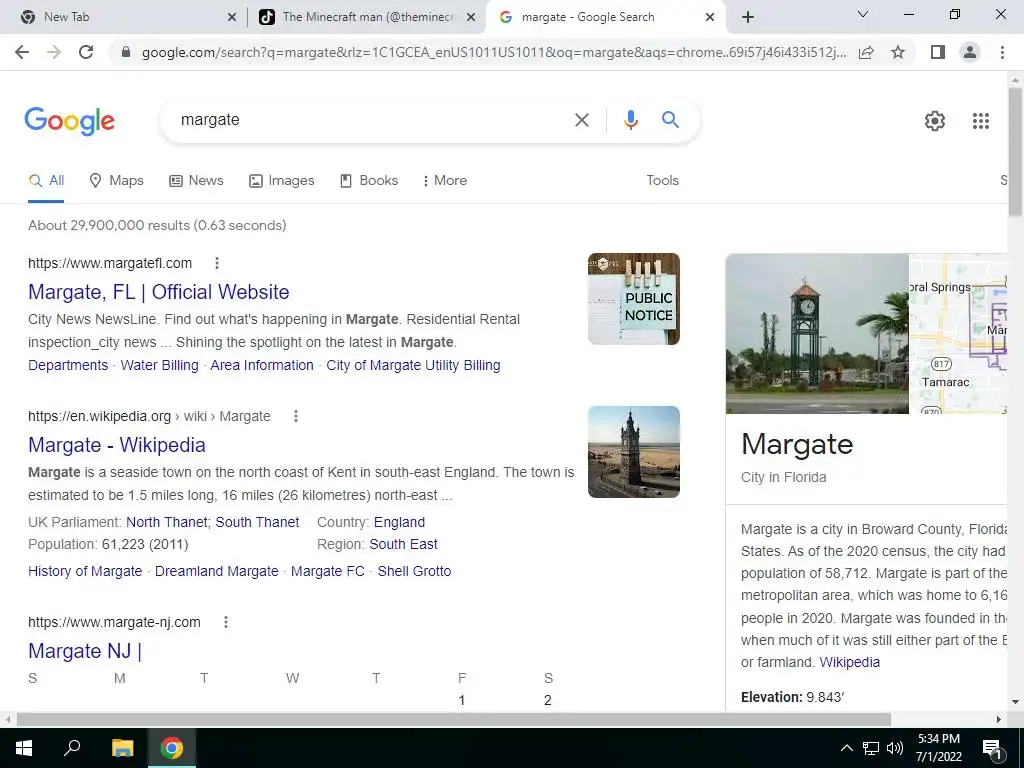Start voice search with the microphone icon
This screenshot has height=768, width=1024.
630,120
